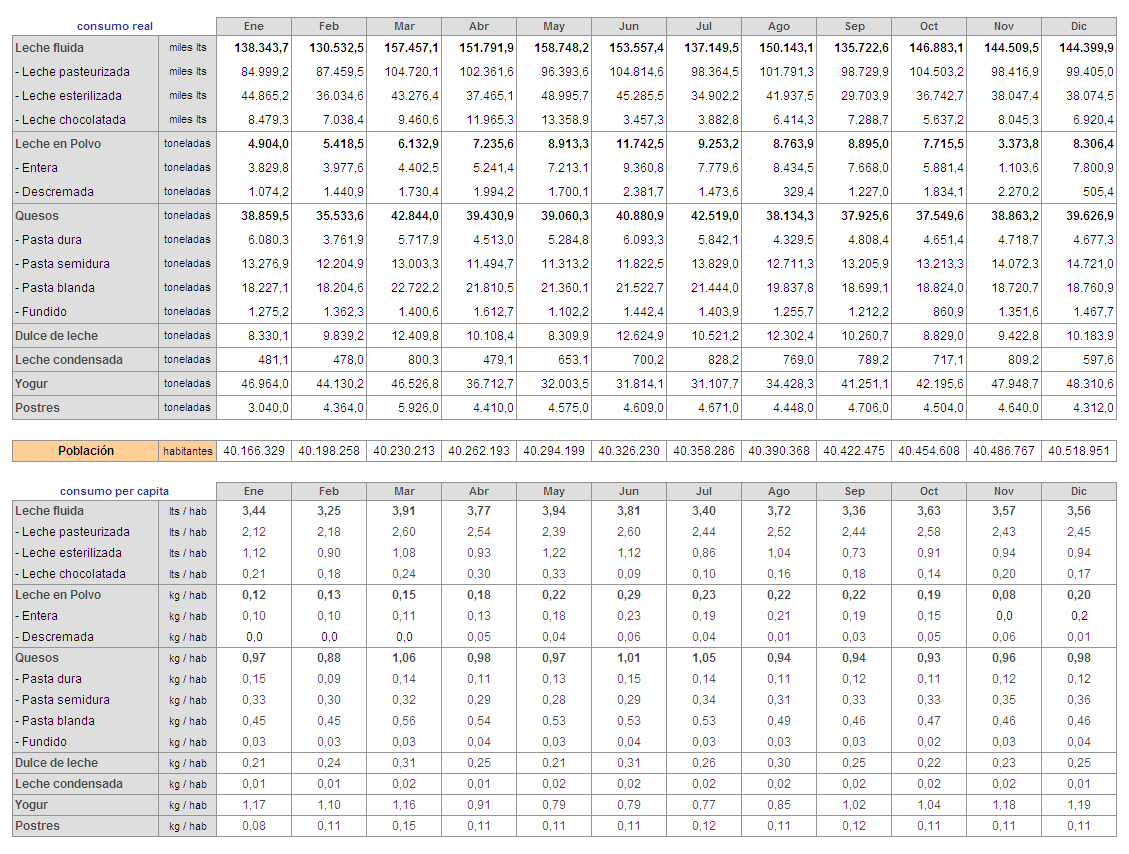Click 'lts / hab' unit for Leche esterilizada
This screenshot has width=1129, height=854.
coord(187,553)
